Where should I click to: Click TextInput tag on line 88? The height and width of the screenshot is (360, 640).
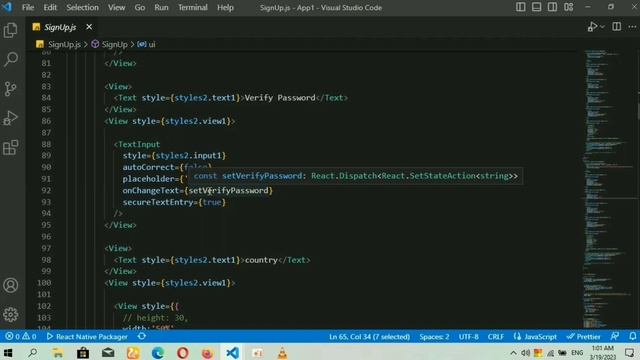coord(139,144)
